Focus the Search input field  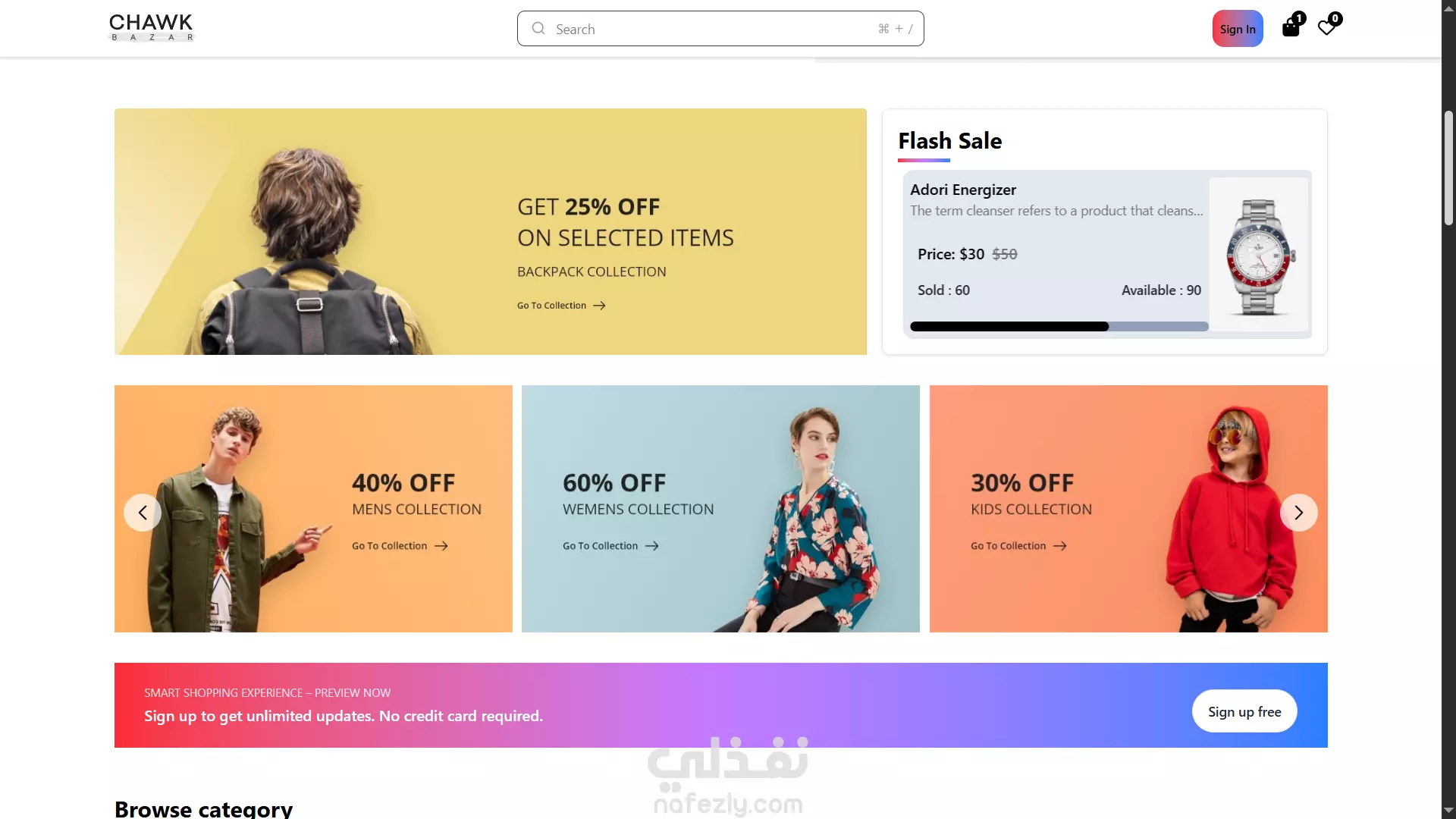pyautogui.click(x=720, y=29)
